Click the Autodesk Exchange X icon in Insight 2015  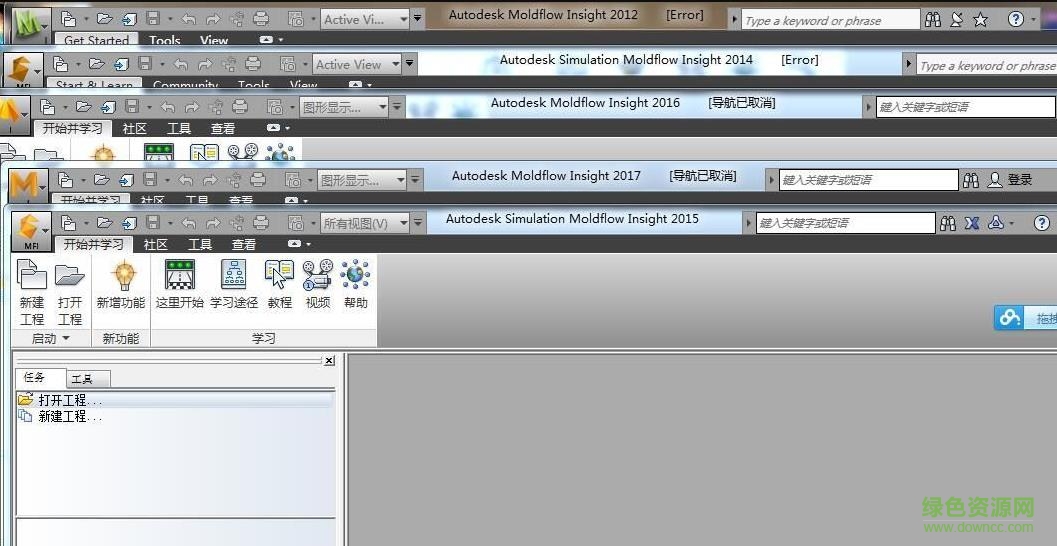(971, 223)
